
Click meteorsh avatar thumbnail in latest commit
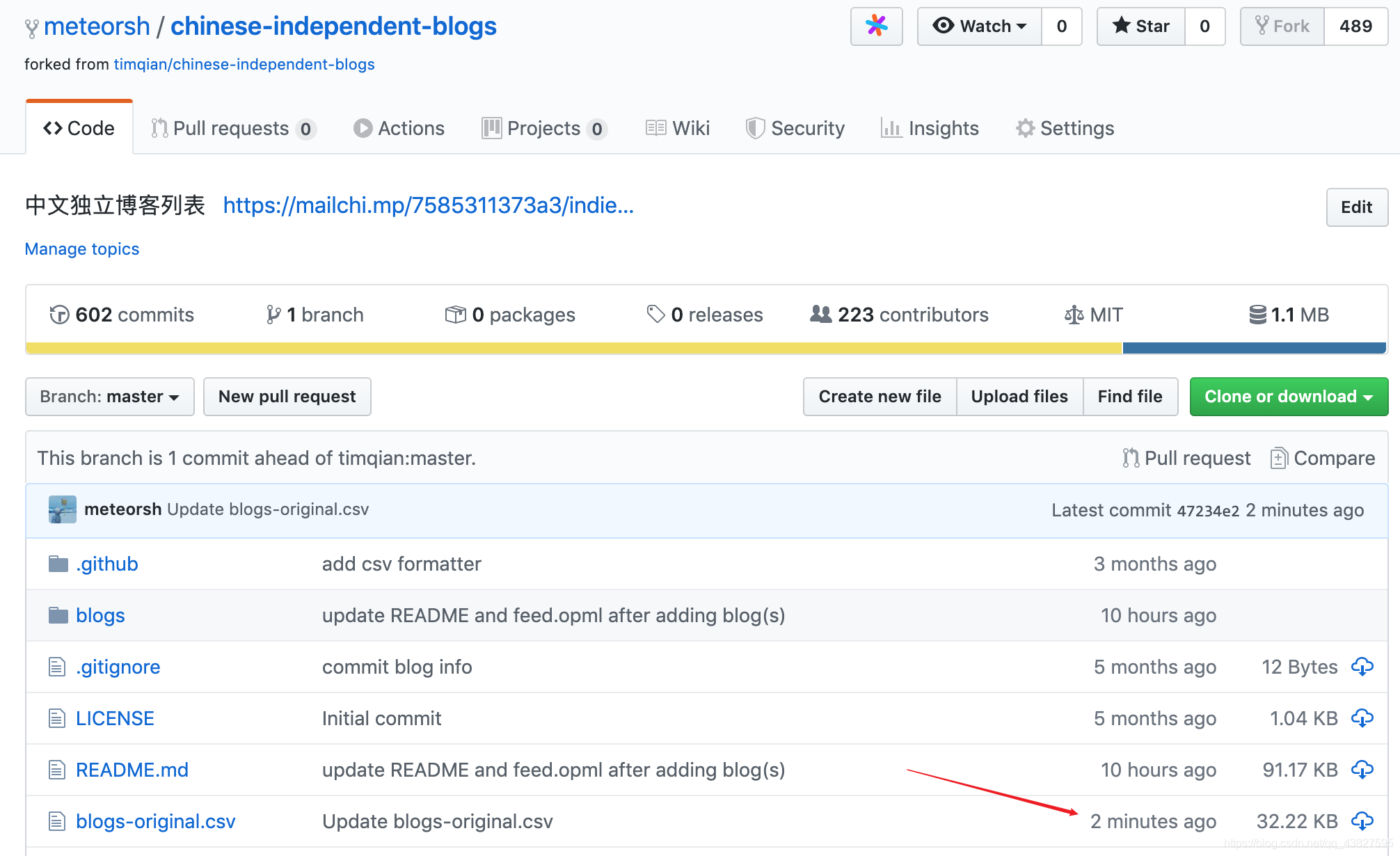click(63, 509)
